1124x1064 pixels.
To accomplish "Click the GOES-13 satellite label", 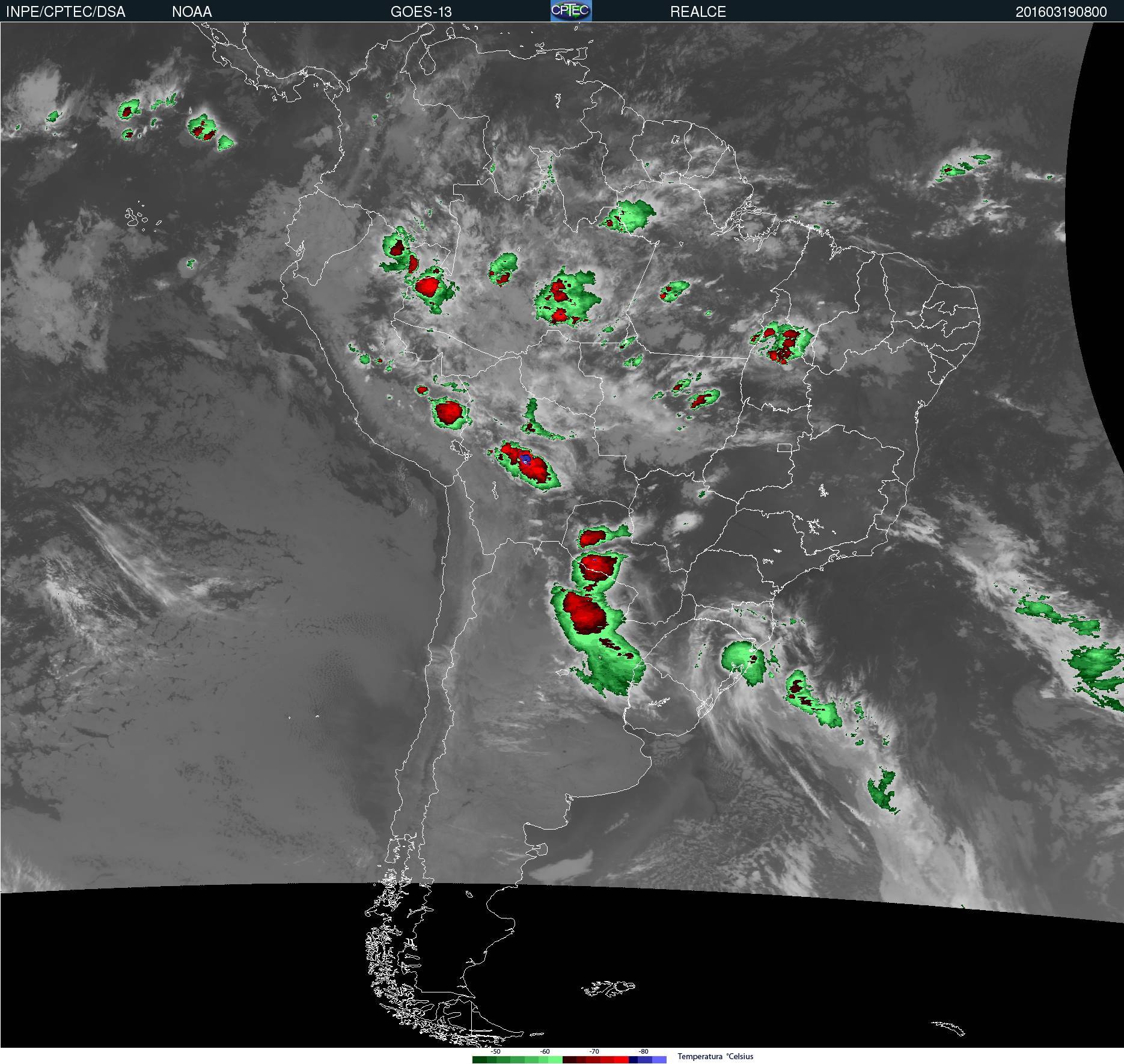I will coord(421,12).
